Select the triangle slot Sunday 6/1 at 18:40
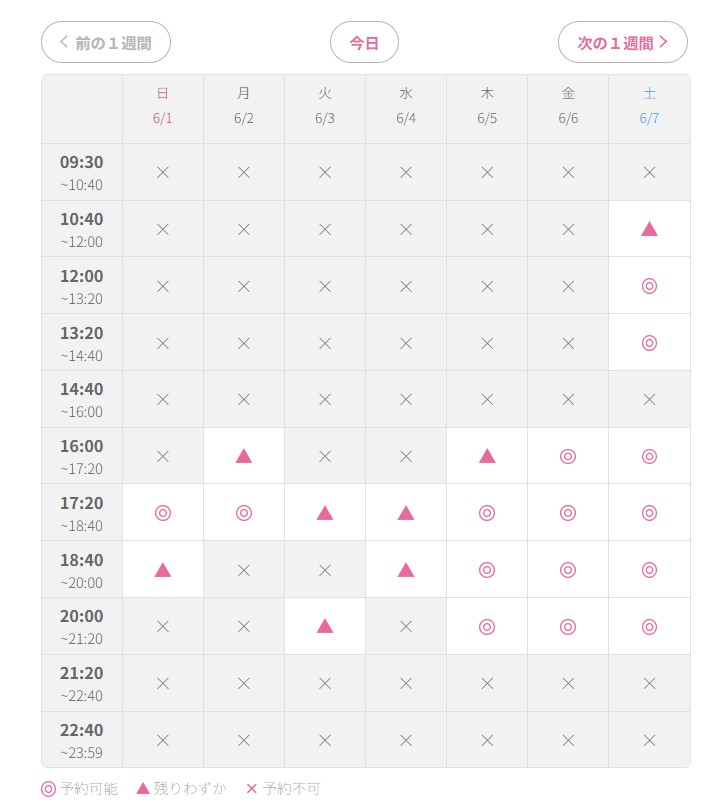This screenshot has width=717, height=803. [x=162, y=570]
